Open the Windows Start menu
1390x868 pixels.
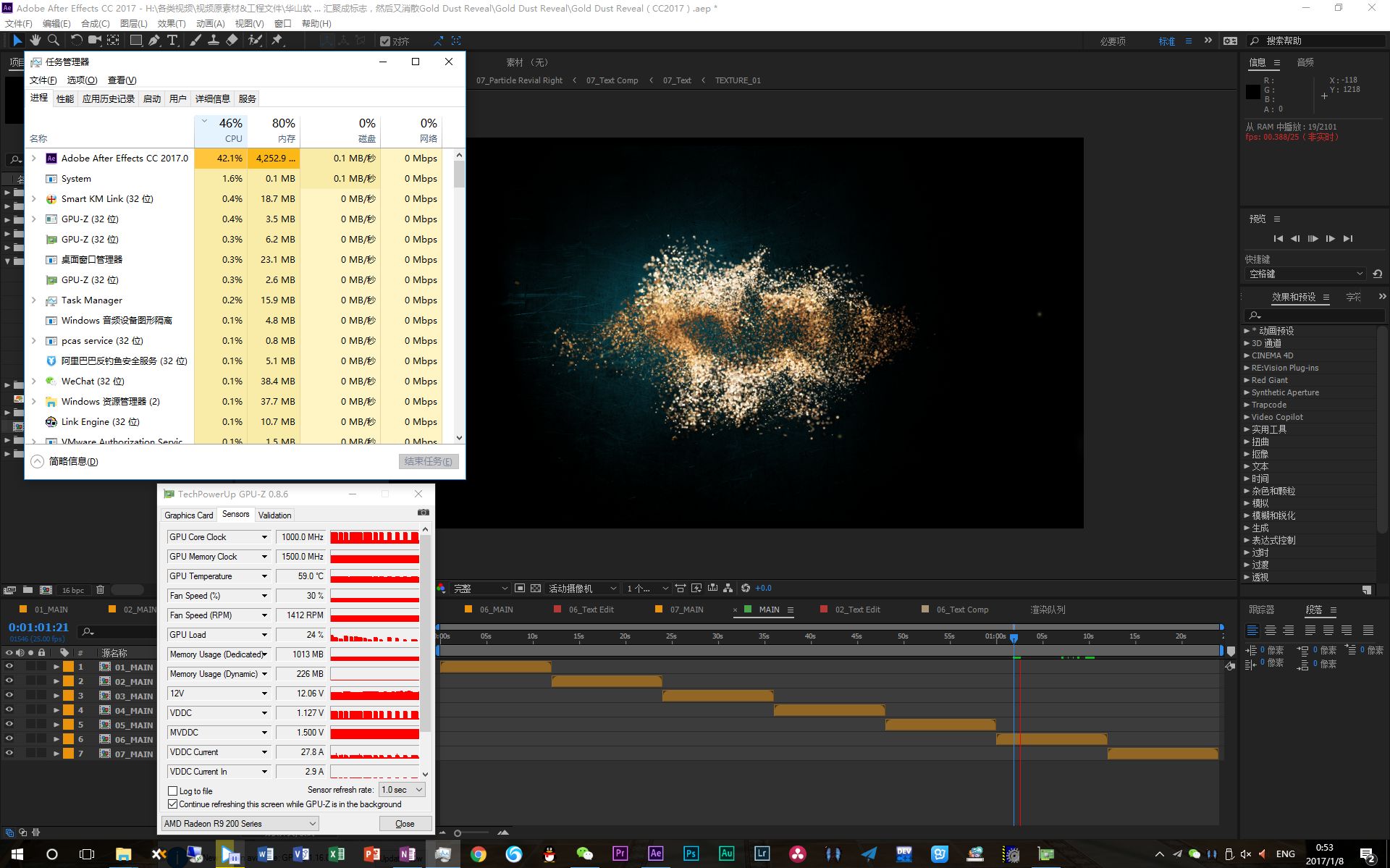click(17, 854)
